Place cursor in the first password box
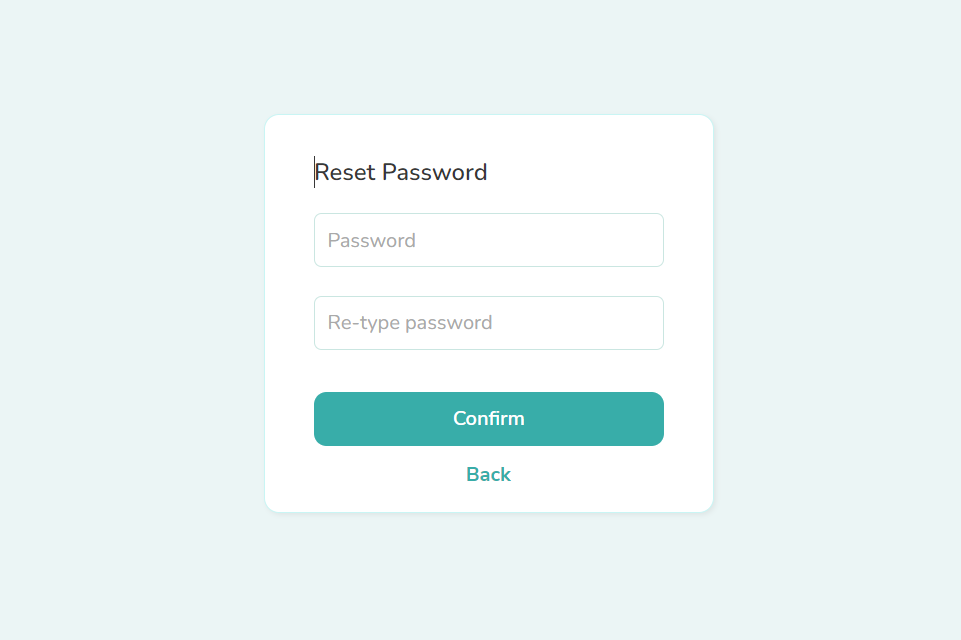This screenshot has height=640, width=961. click(x=488, y=240)
